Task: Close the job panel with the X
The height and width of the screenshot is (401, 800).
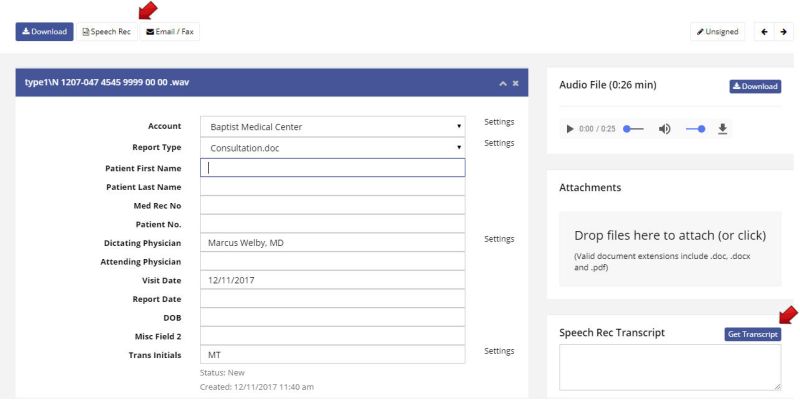Action: [516, 82]
